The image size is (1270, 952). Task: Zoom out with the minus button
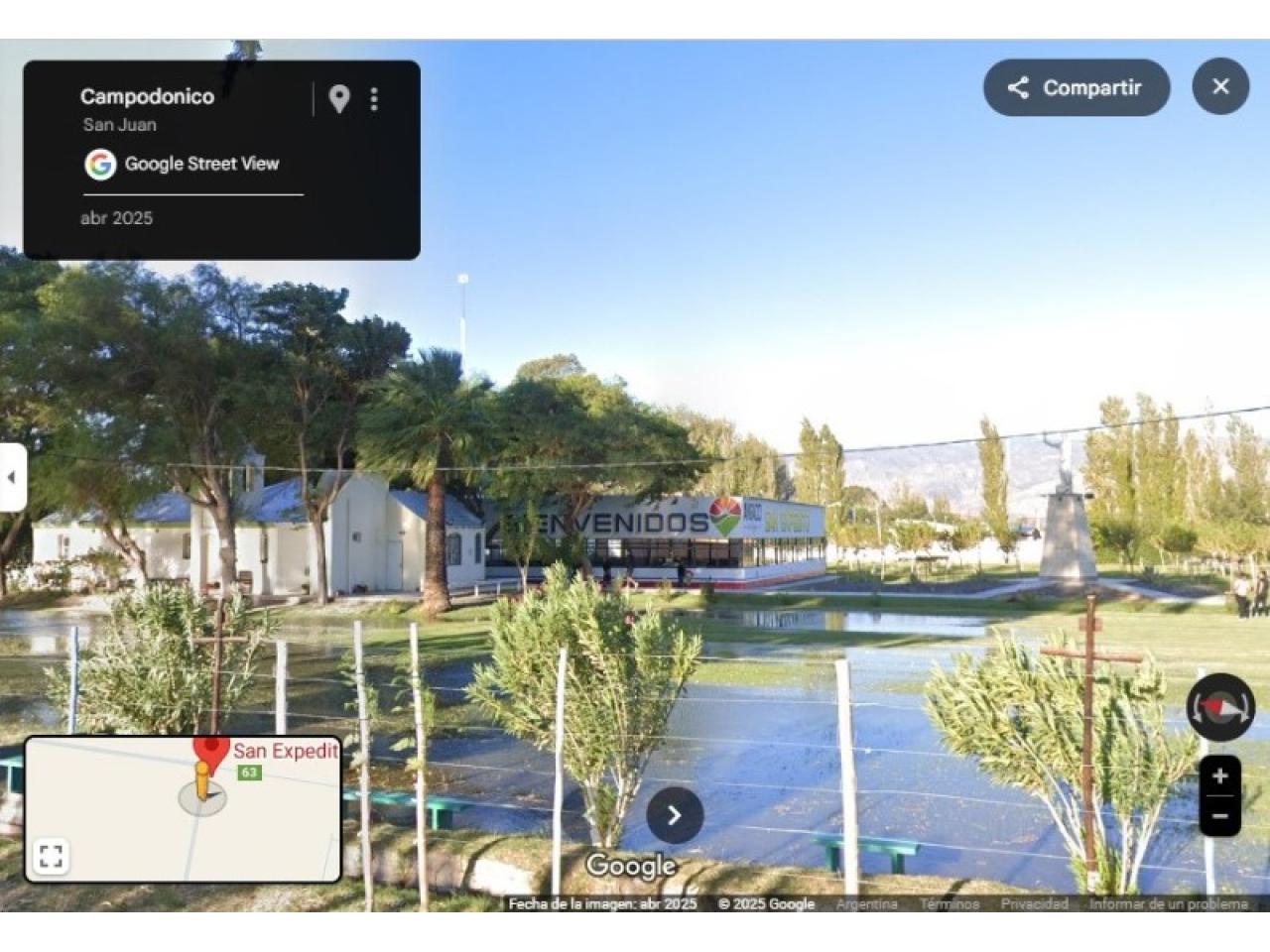click(x=1220, y=816)
